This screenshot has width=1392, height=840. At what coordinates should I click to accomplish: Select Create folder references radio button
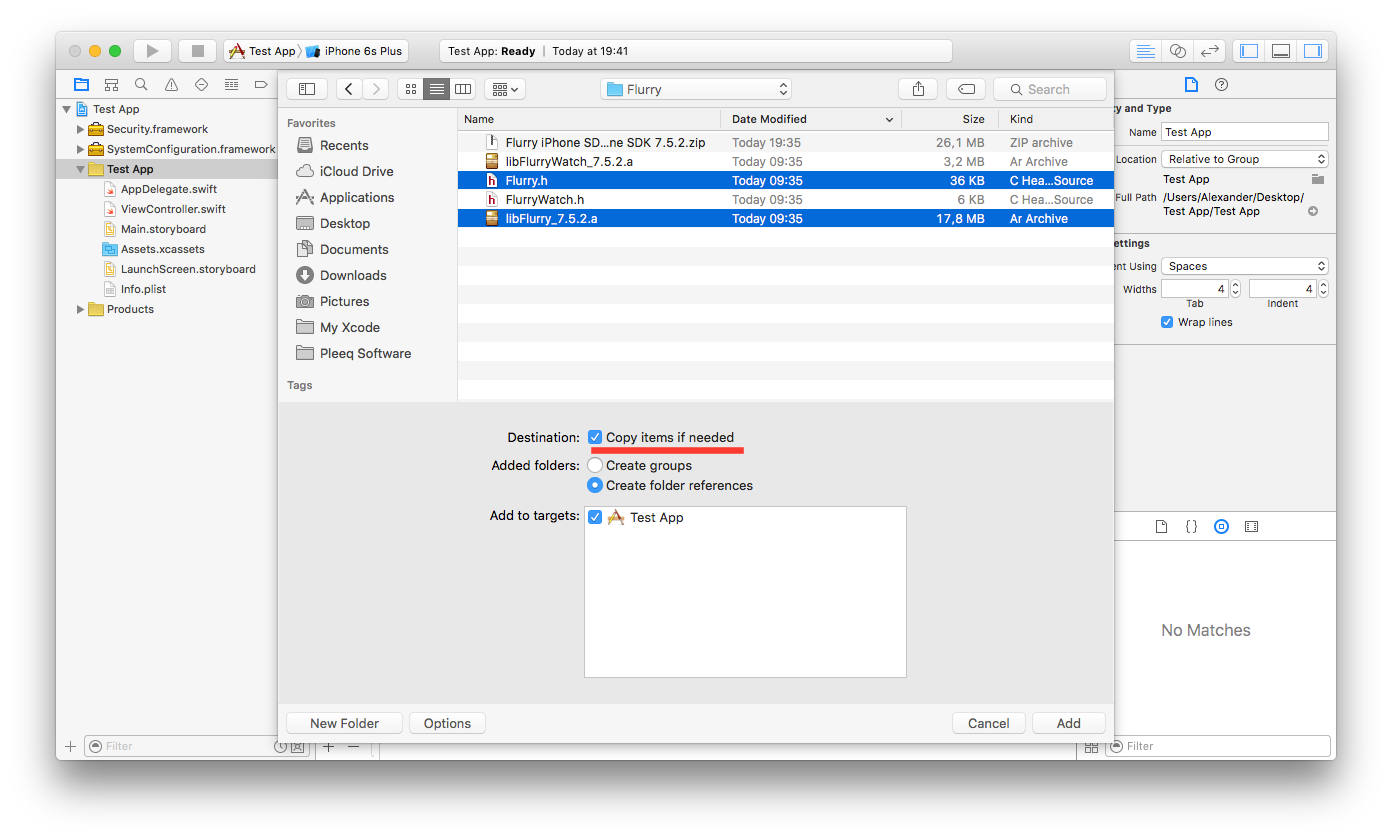point(595,485)
